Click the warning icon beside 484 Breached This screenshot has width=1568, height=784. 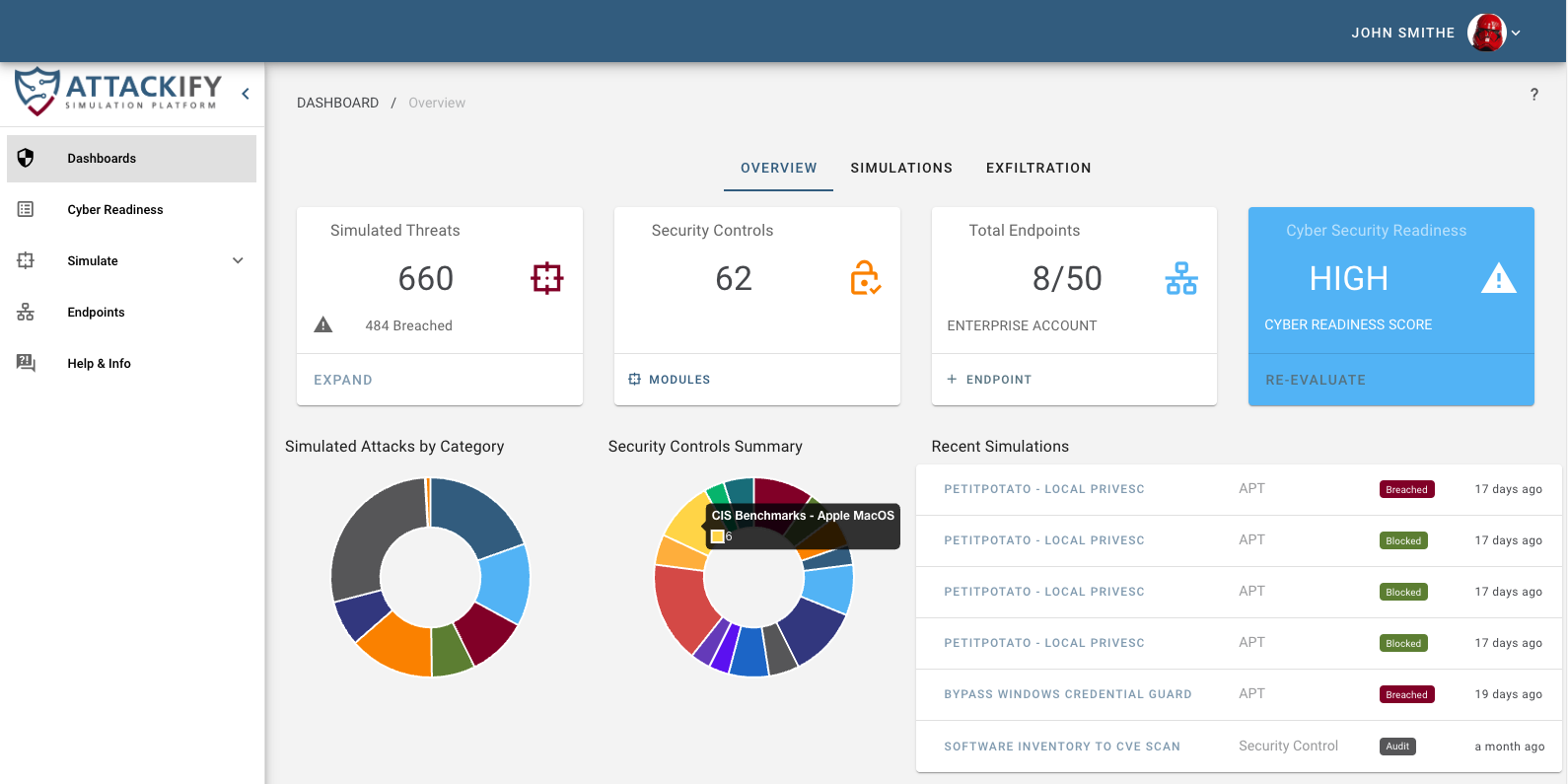click(323, 324)
